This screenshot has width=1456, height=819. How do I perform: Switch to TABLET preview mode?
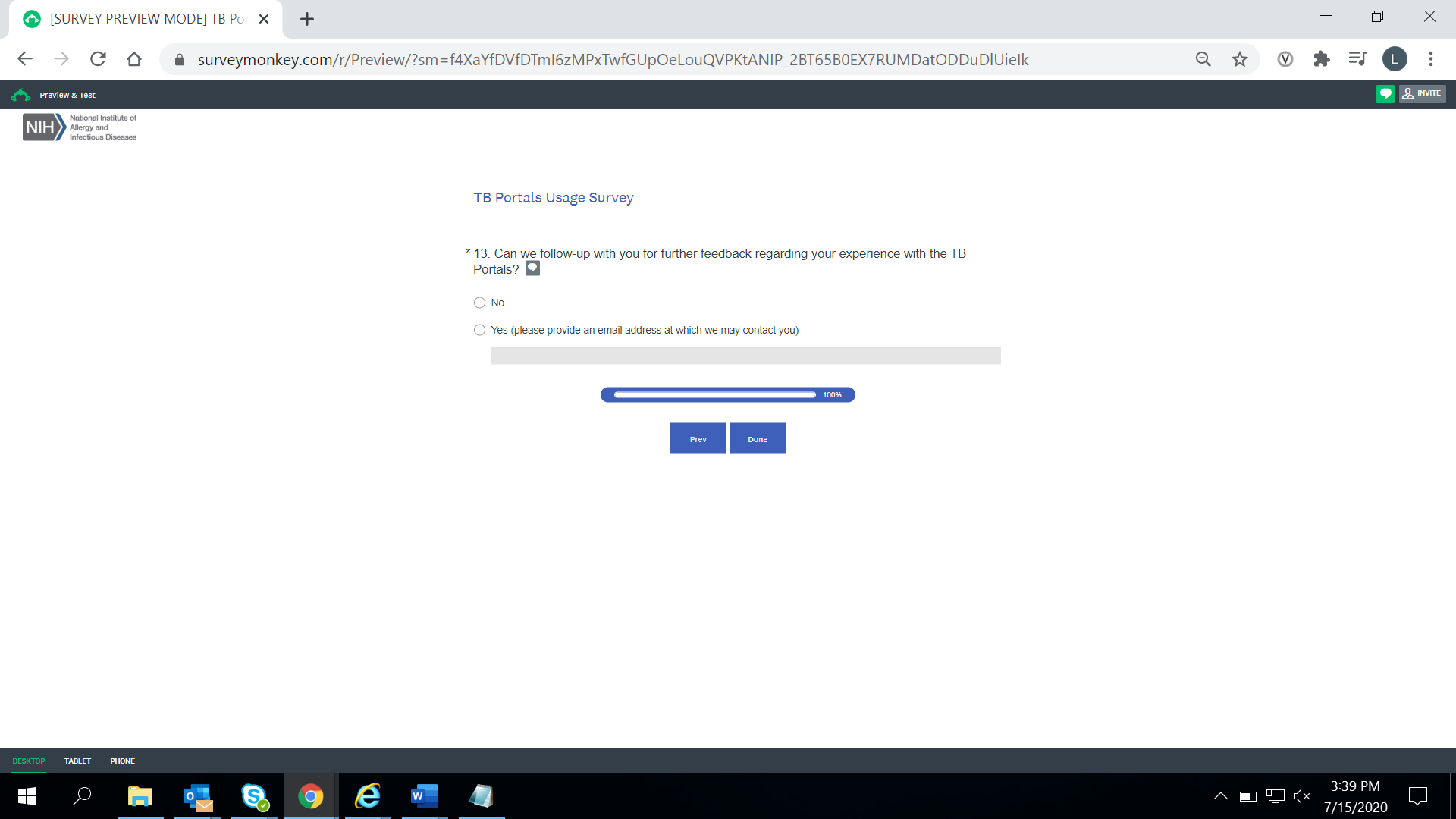coord(77,761)
